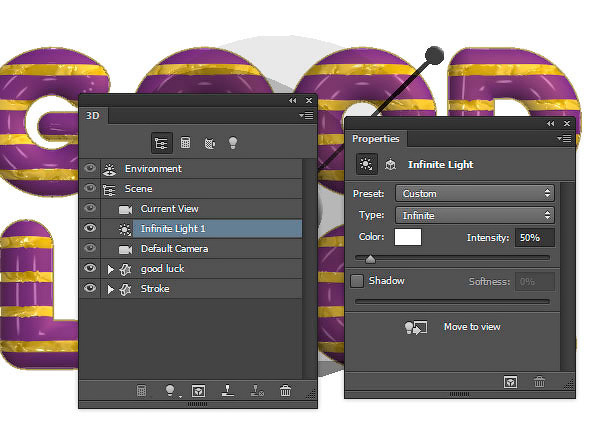Click start printing icon in 3D panel footer

tap(228, 390)
